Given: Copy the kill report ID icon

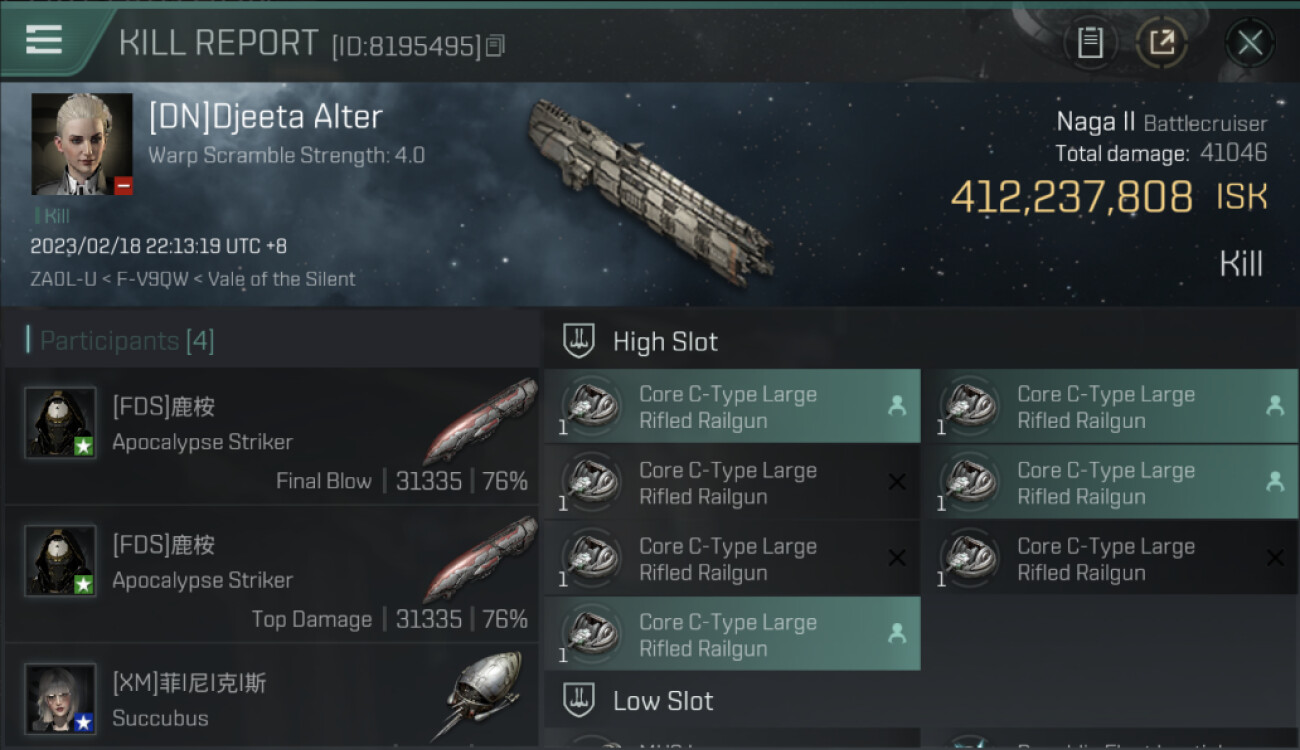Looking at the screenshot, I should (495, 46).
